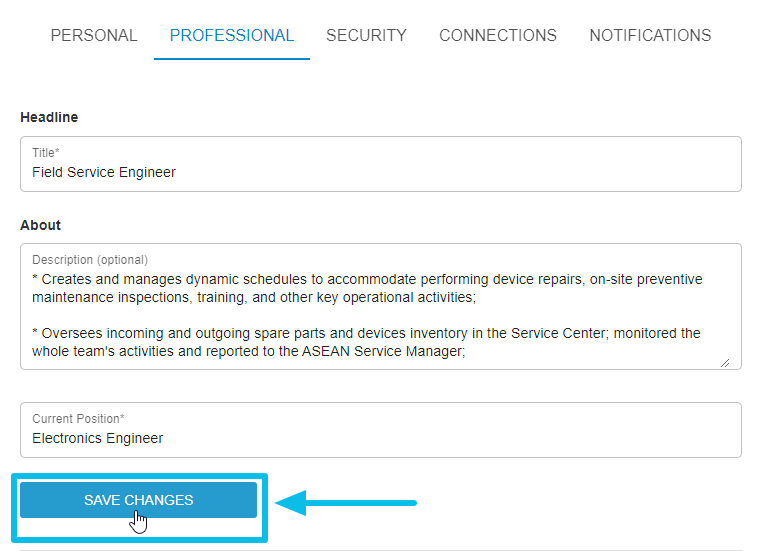The width and height of the screenshot is (764, 551).
Task: Click the 'Creates and manages dynamic schedules' paragraph
Action: [x=367, y=288]
